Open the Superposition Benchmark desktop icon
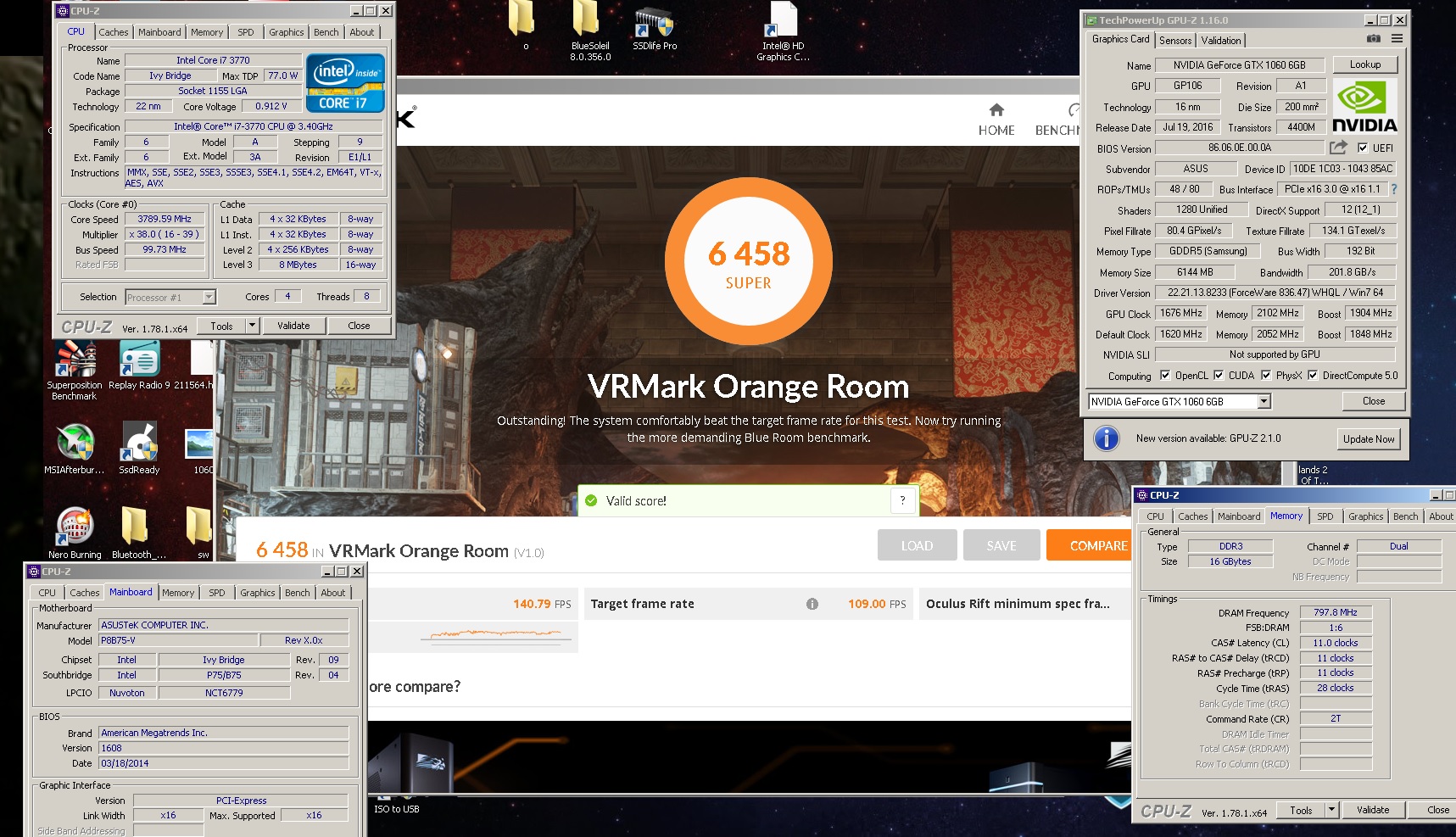The height and width of the screenshot is (837, 1456). 75,359
